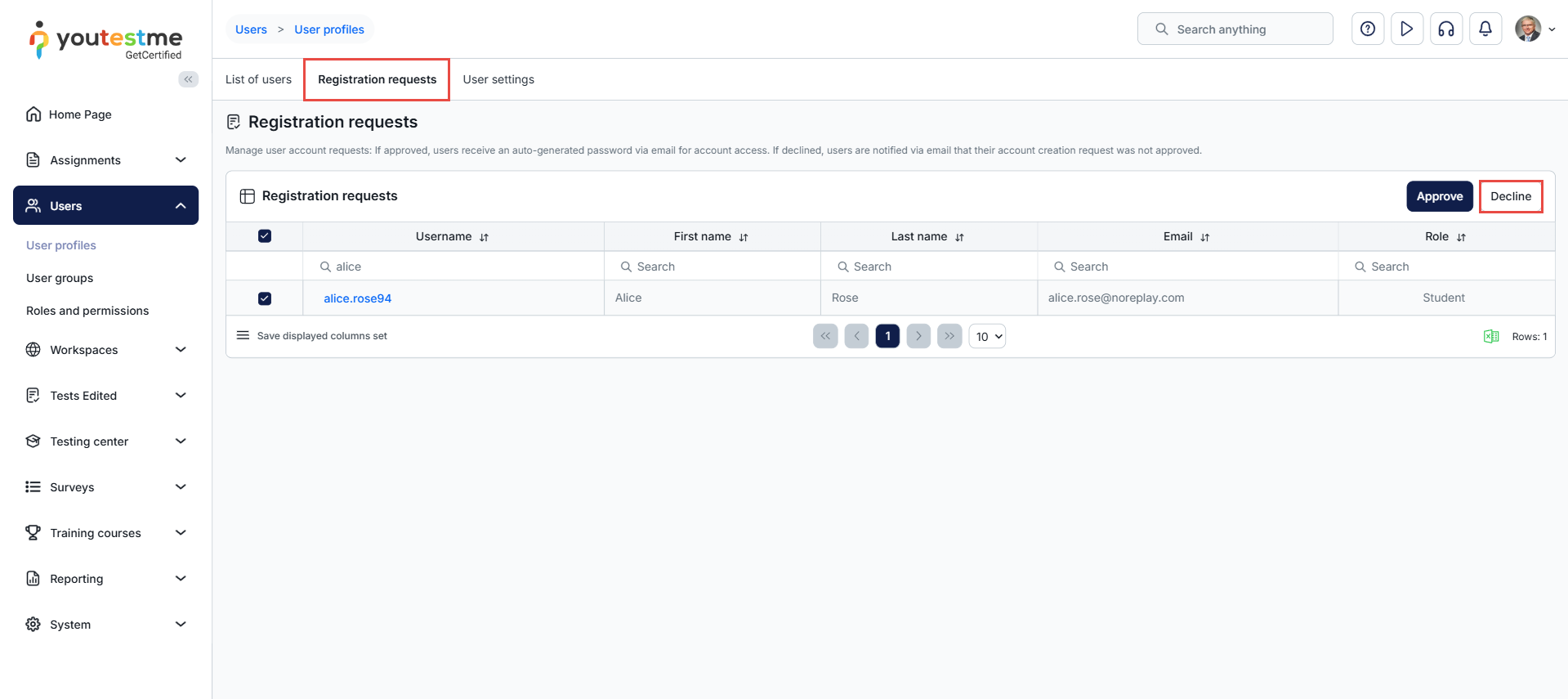This screenshot has height=699, width=1568.
Task: Switch to the User settings tab
Action: [x=498, y=79]
